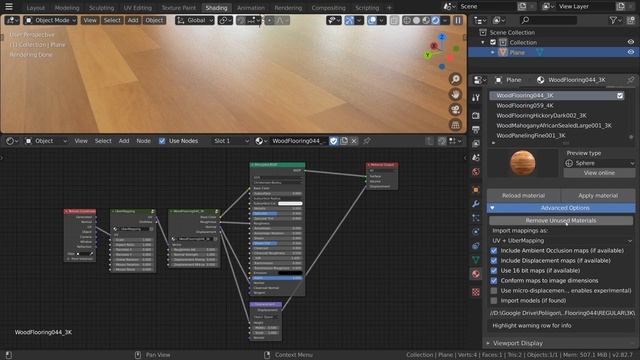Image resolution: width=640 pixels, height=360 pixels.
Task: Click the new material copy icon beside WoodFlooring044
Action: point(344,141)
